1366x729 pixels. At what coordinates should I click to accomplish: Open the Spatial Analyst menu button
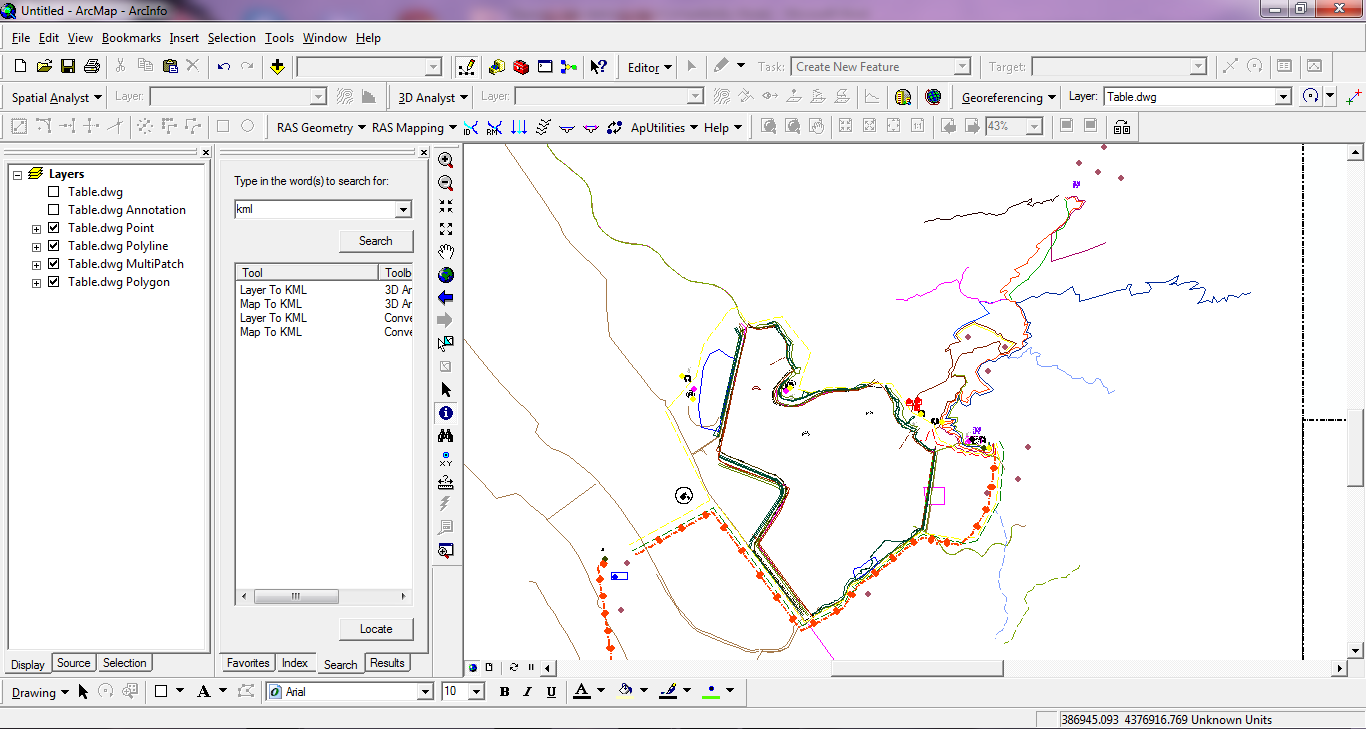tap(57, 97)
